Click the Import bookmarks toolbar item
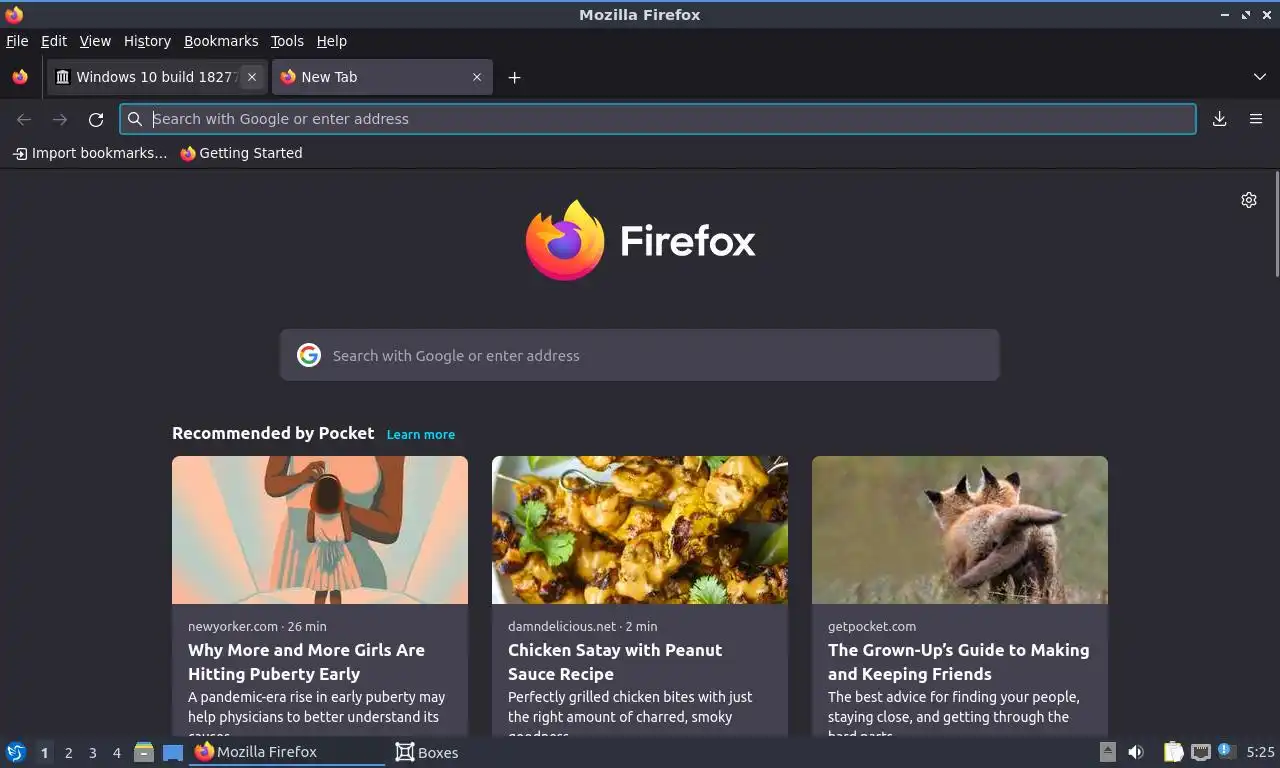The image size is (1280, 768). point(90,153)
